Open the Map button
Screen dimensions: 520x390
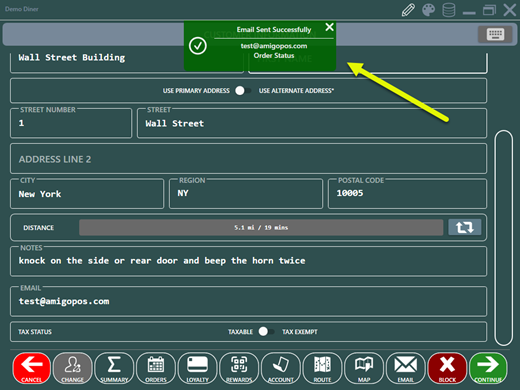364,368
